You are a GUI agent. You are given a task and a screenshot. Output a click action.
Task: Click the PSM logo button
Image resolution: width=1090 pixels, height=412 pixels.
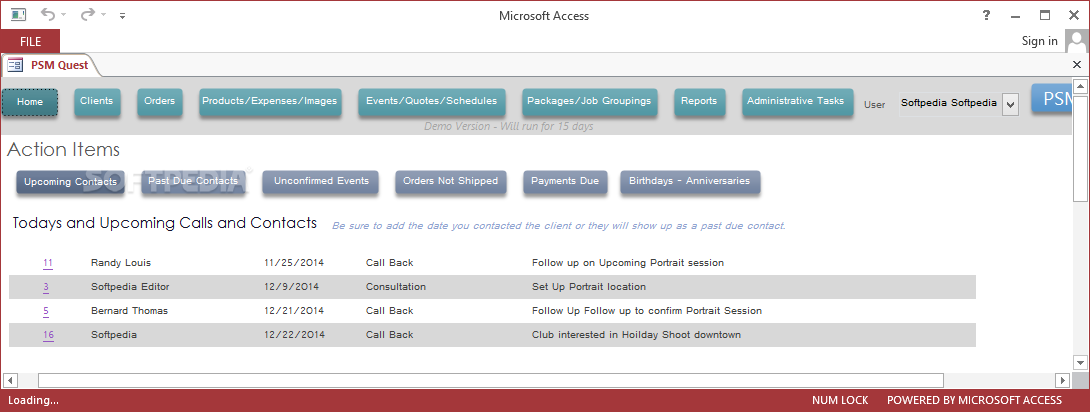tap(1052, 99)
